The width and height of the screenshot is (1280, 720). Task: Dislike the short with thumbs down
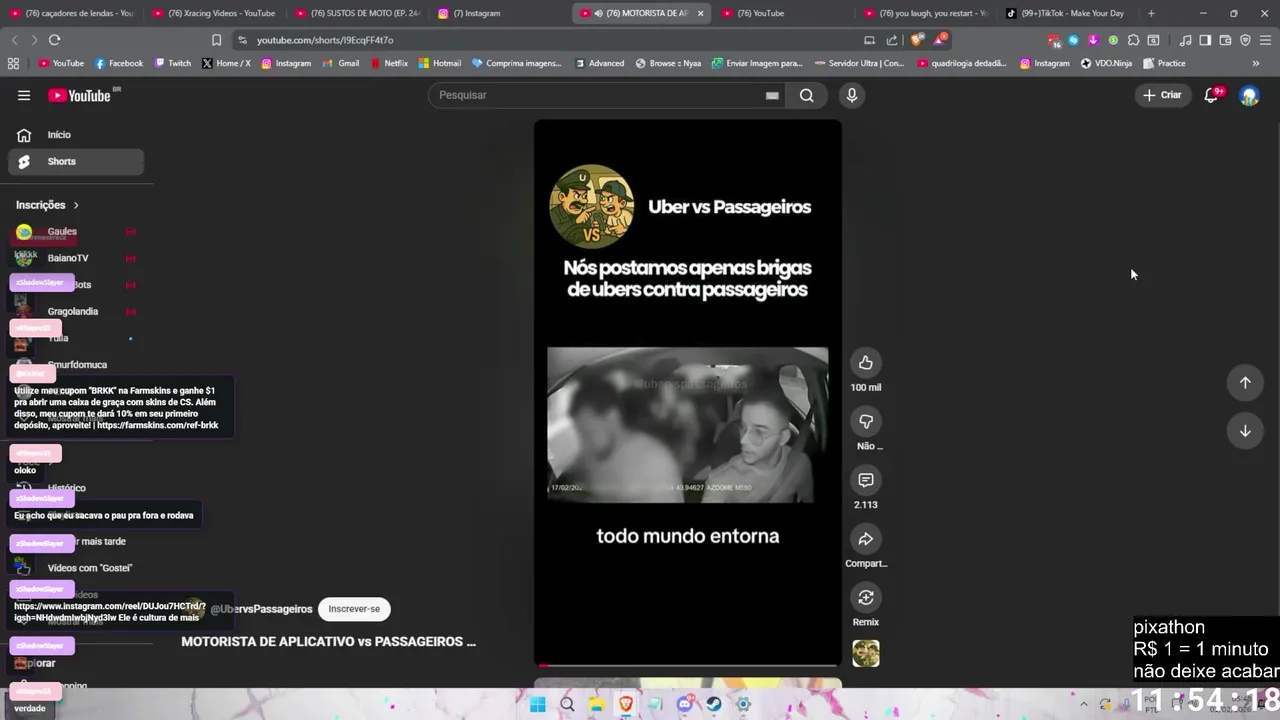(x=866, y=422)
